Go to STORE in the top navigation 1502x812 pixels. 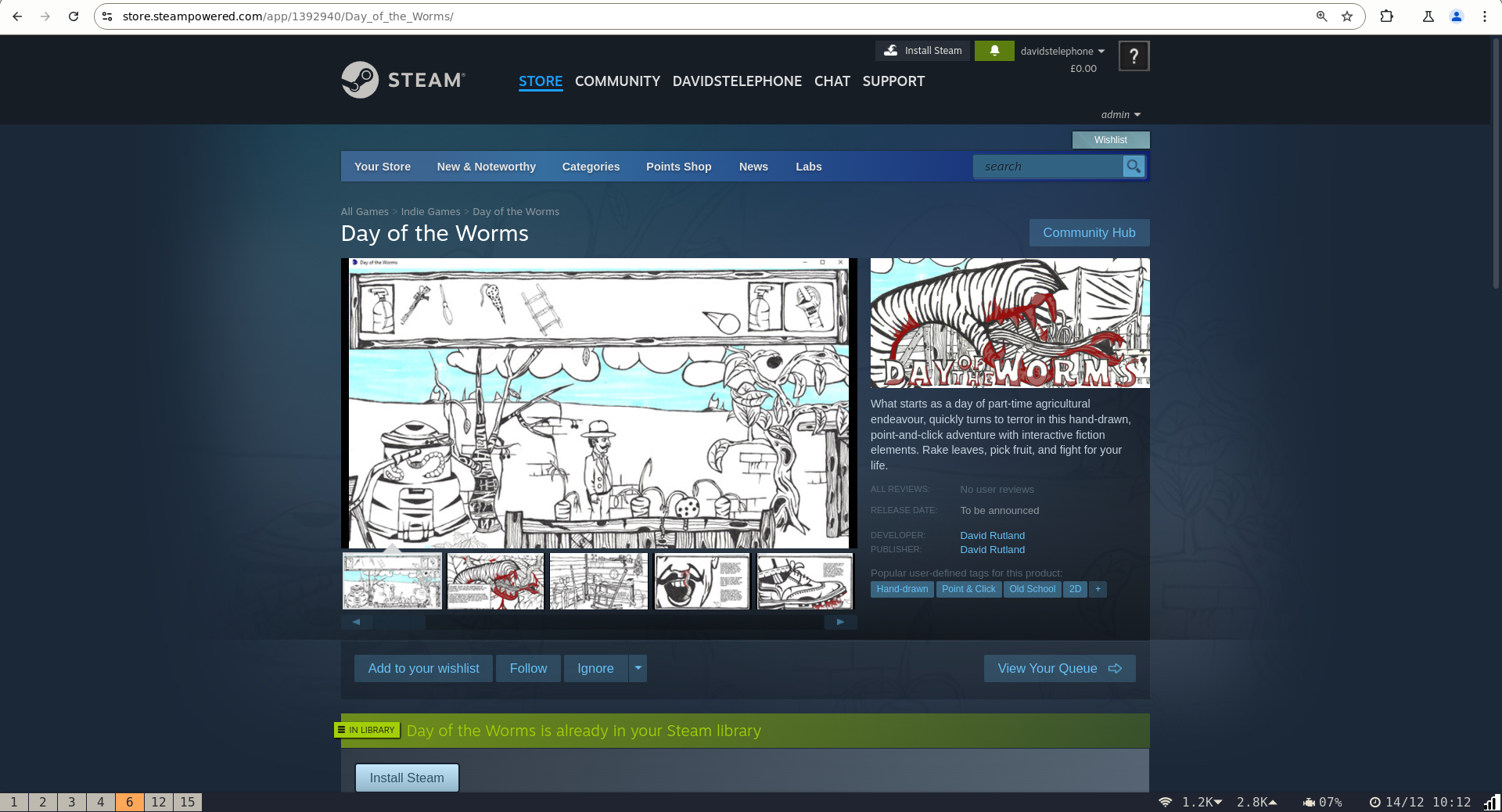tap(541, 81)
